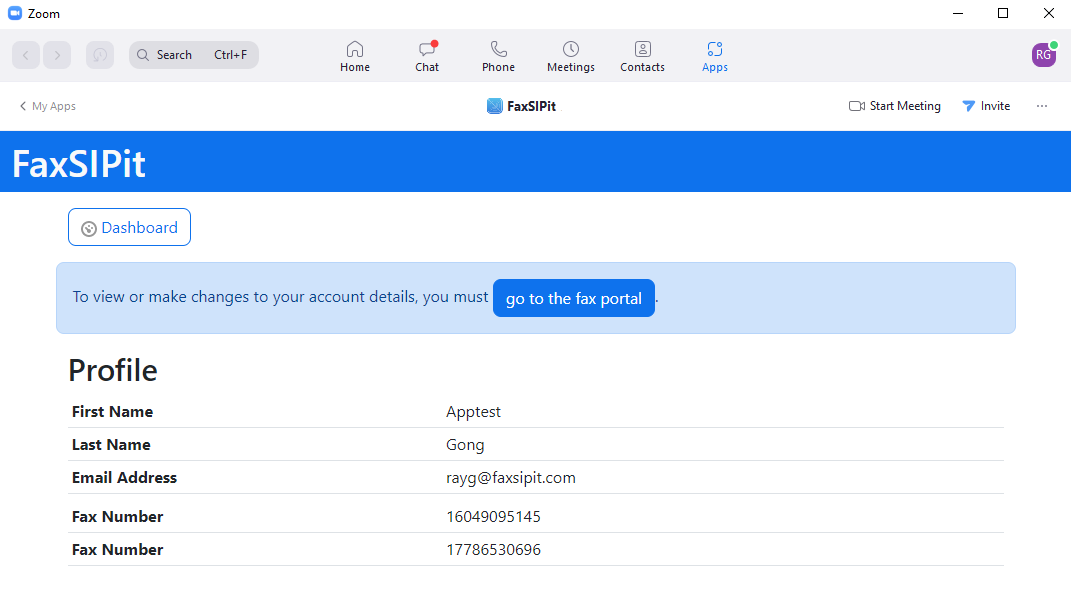Go back with the left arrow button
This screenshot has height=604, width=1071.
26,55
